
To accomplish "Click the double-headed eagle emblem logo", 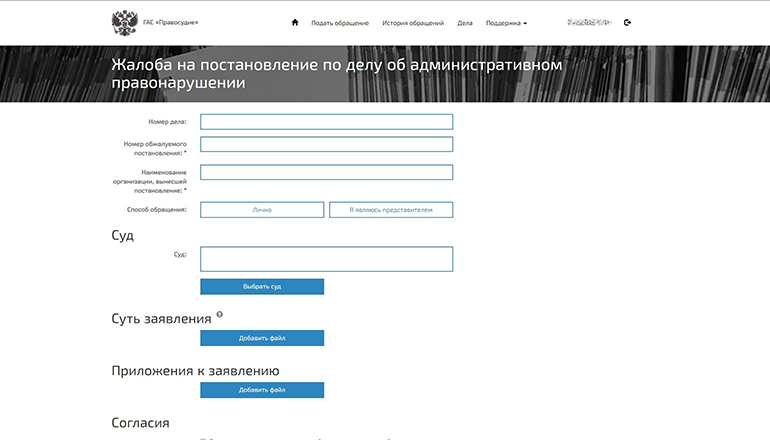I will (125, 21).
